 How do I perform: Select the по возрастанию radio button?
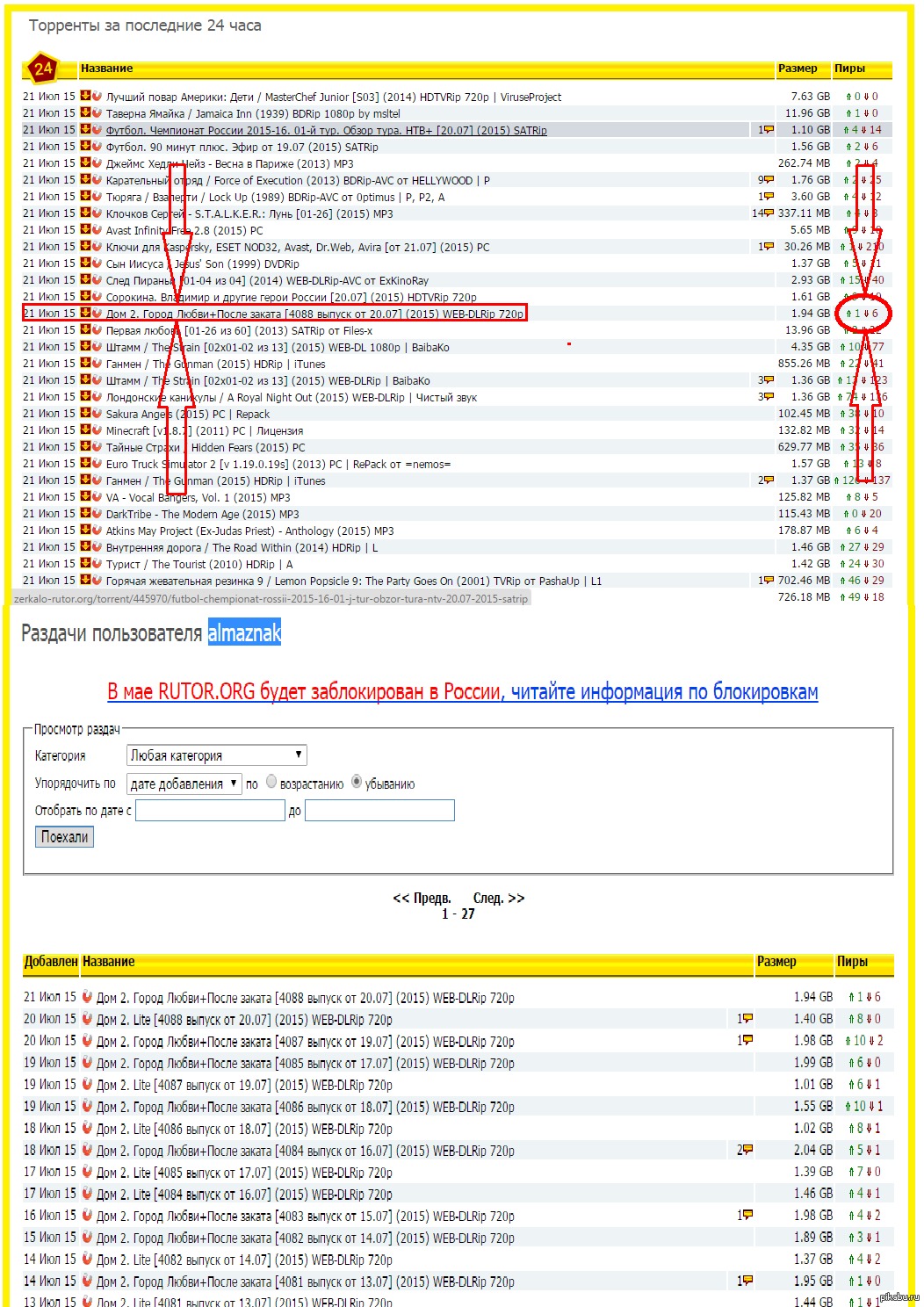point(271,782)
